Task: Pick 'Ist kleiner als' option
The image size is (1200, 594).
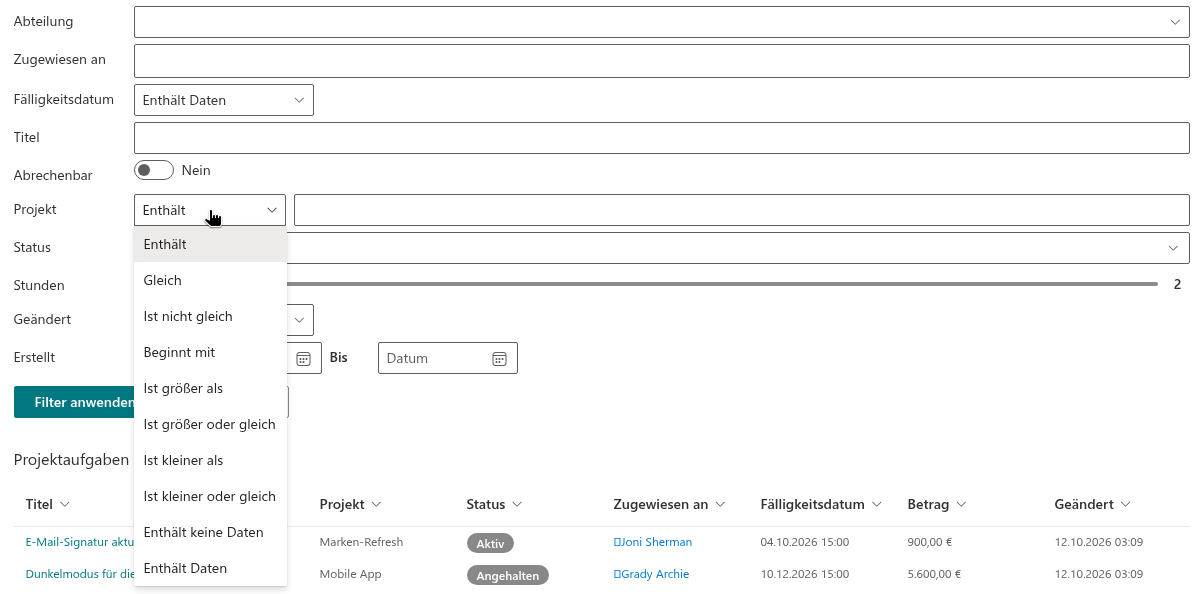Action: point(210,460)
